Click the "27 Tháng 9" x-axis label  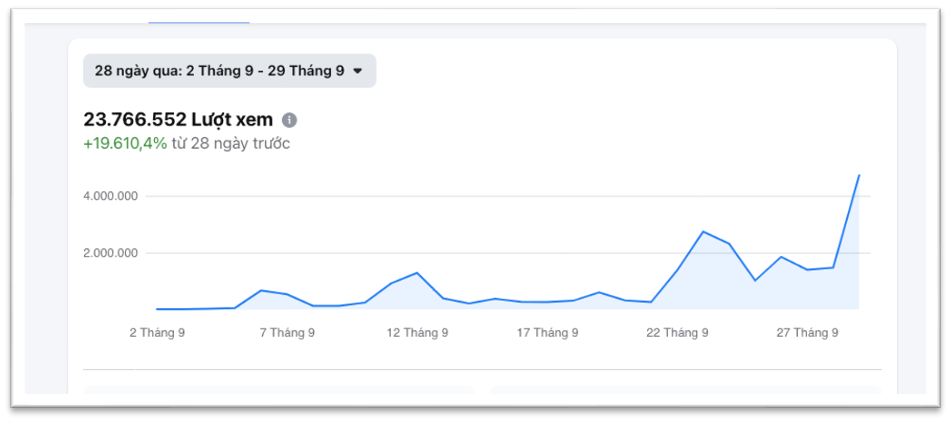(x=807, y=333)
